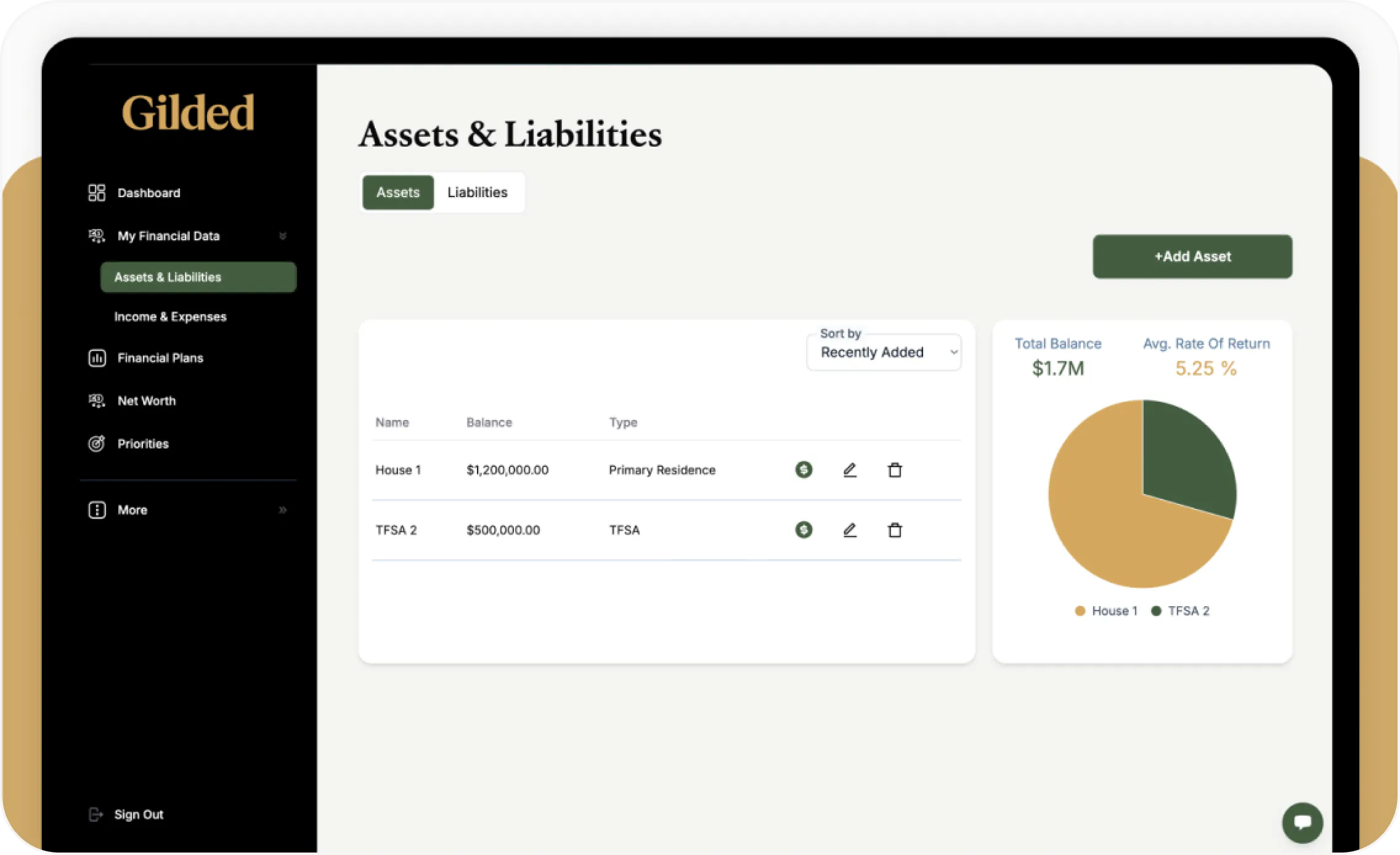Open the Recently Added sort dropdown
Image resolution: width=1400 pixels, height=855 pixels.
click(x=884, y=352)
